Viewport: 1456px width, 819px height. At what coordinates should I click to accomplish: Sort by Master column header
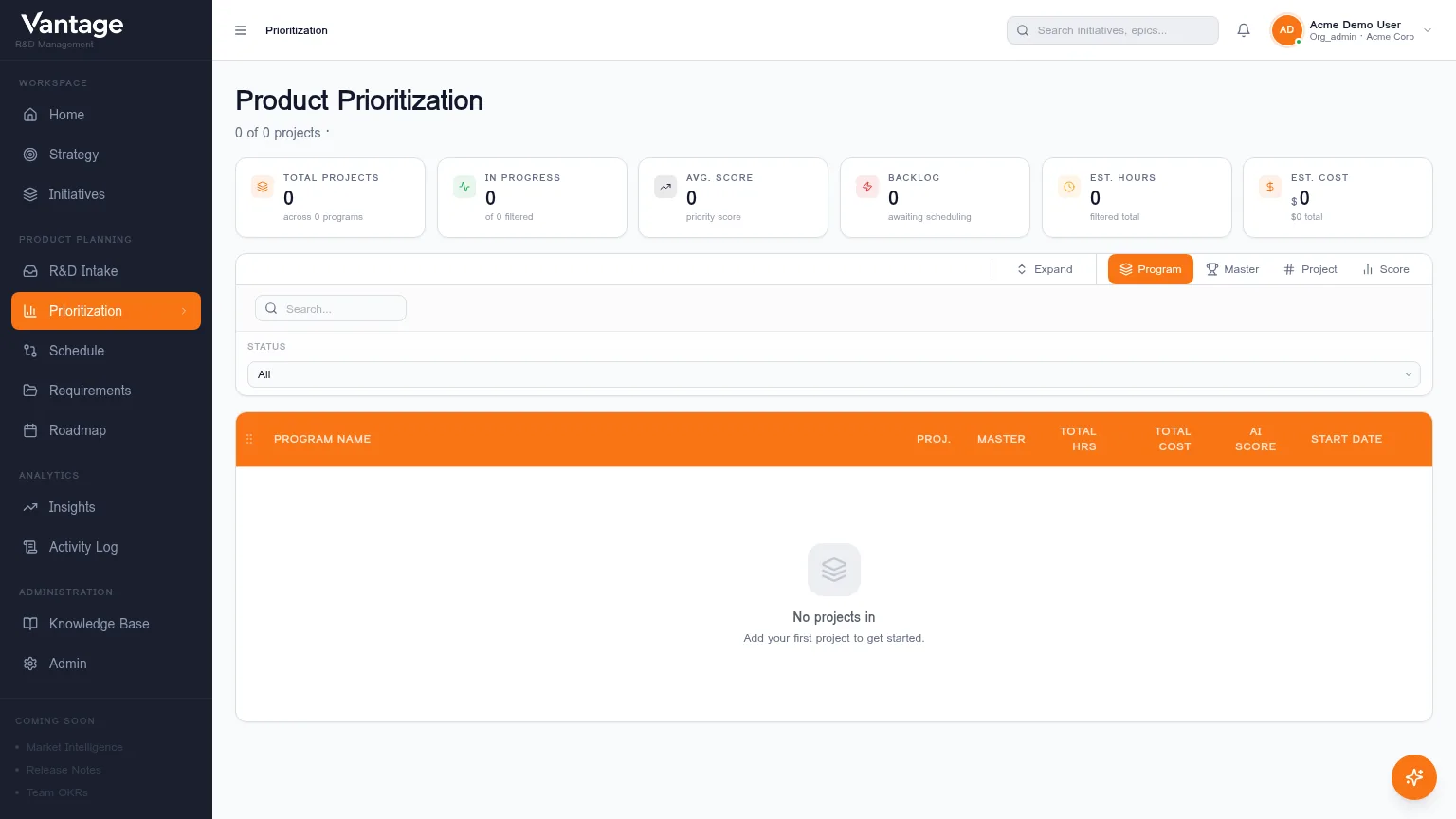1001,439
